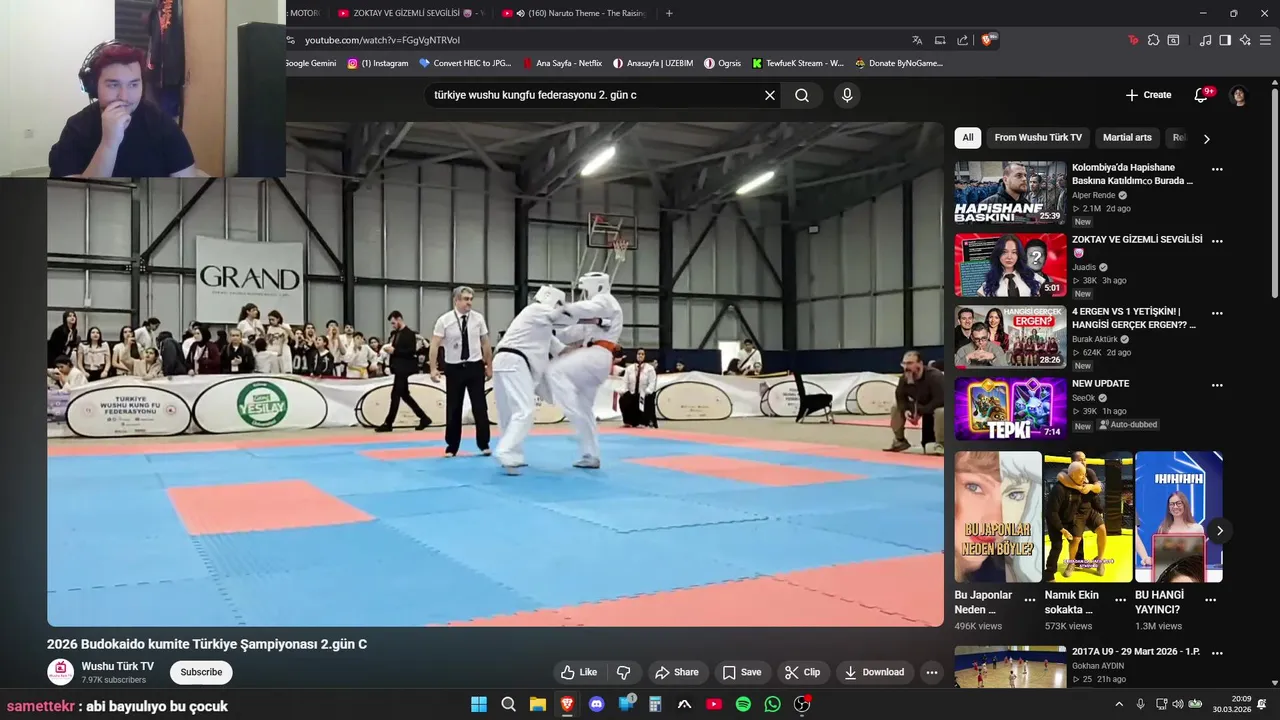Switch to ZOKTAY VE GİZEMLİ SEVGİLİSİ tab
Viewport: 1280px width, 720px height.
click(410, 13)
